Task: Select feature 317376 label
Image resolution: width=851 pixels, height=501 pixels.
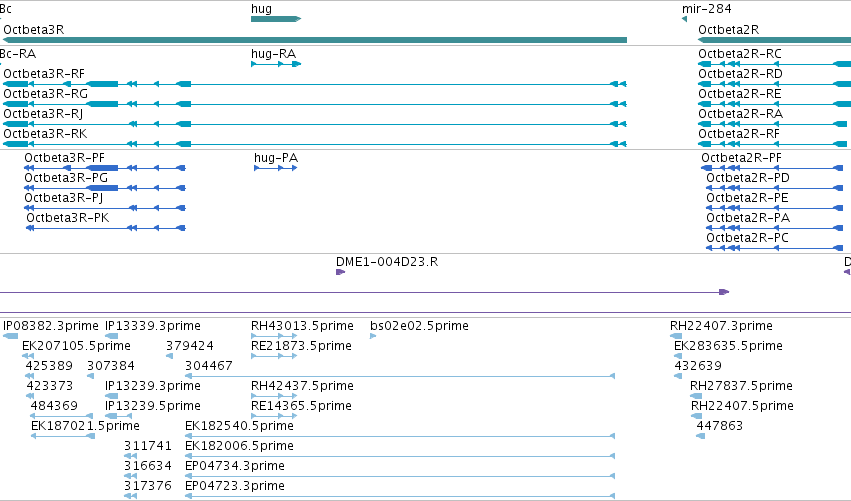Action: [148, 486]
